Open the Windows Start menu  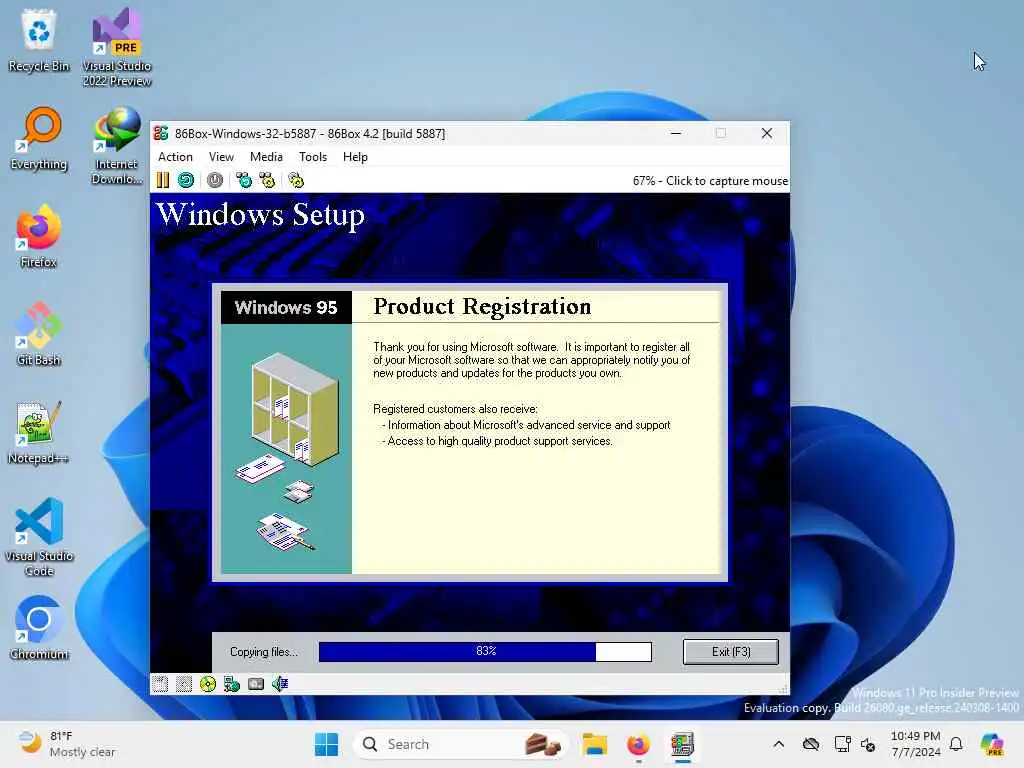pyautogui.click(x=327, y=744)
